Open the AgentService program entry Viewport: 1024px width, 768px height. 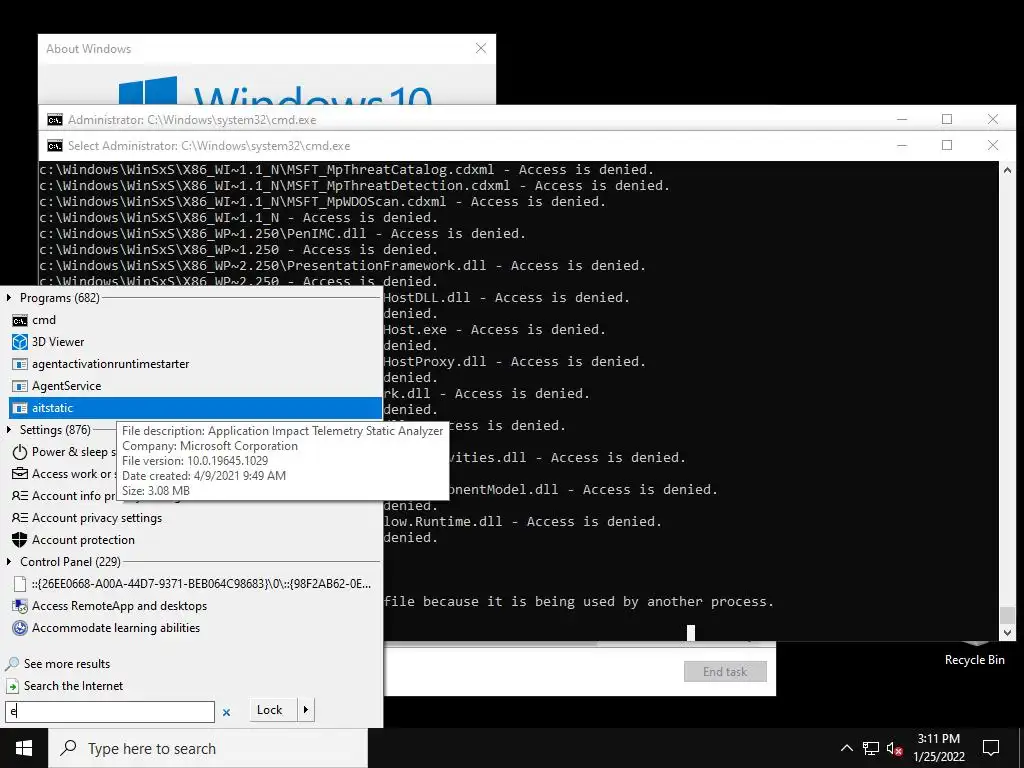click(x=66, y=386)
